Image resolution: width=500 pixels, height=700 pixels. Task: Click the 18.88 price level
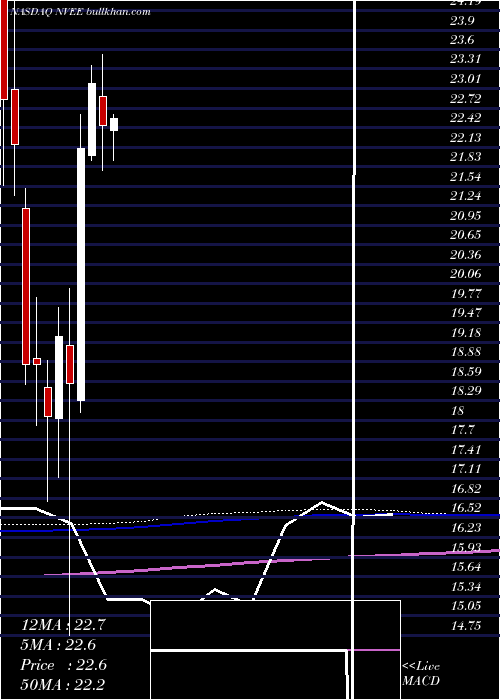[x=466, y=352]
